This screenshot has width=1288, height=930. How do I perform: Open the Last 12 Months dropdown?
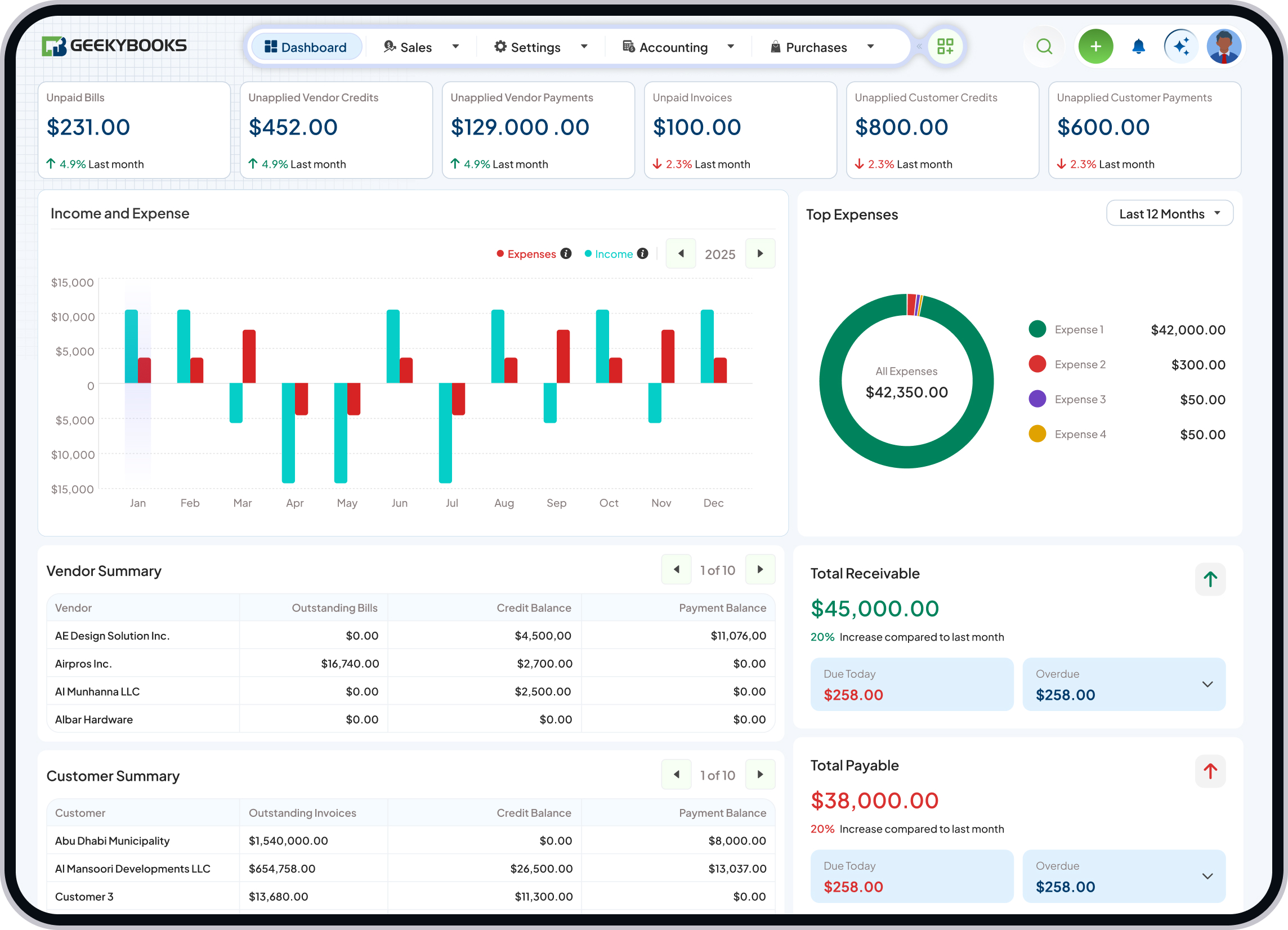[1169, 213]
